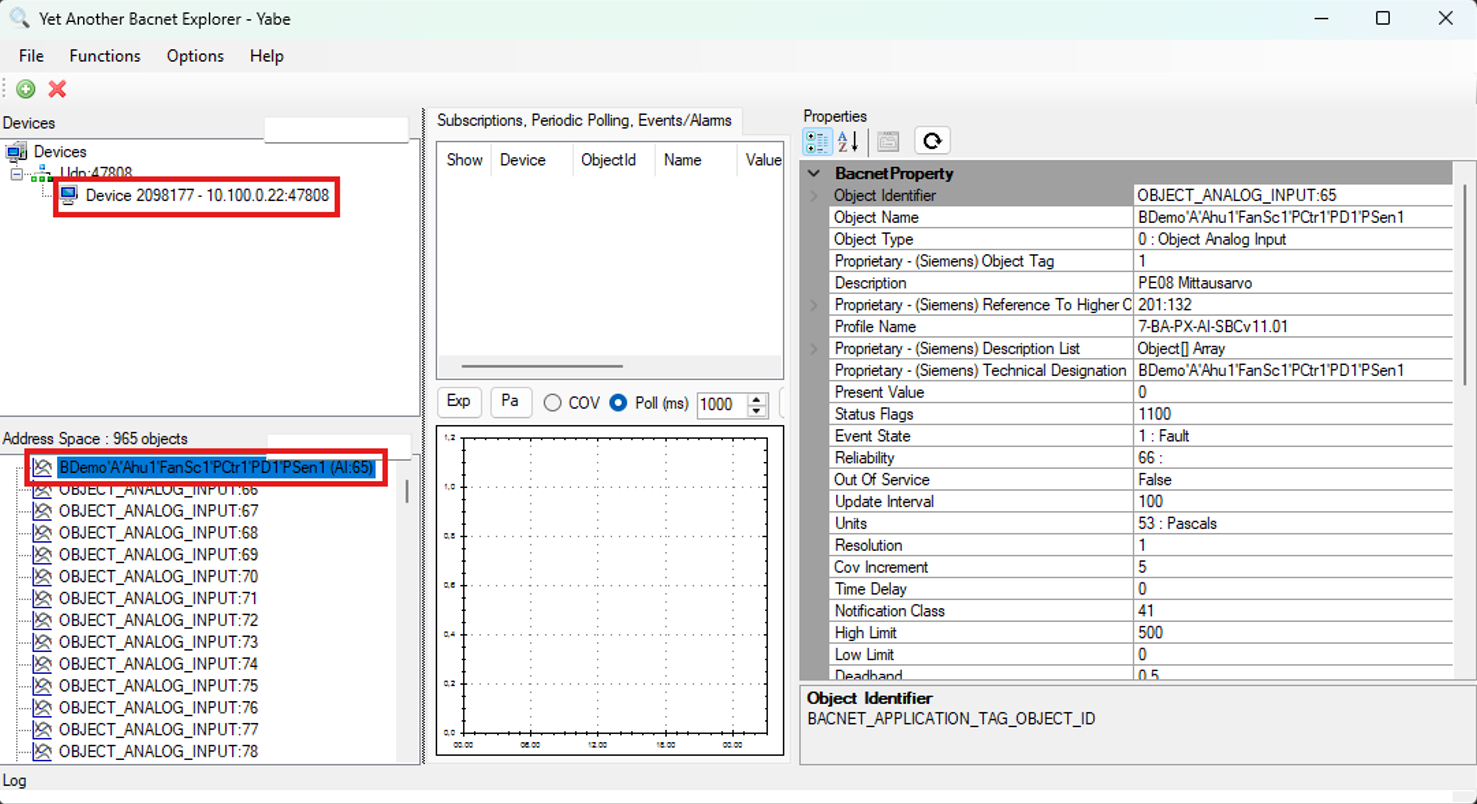
Task: Select the Subscriptions, Periodic Polling, Events/Alarms tab
Action: tap(585, 121)
